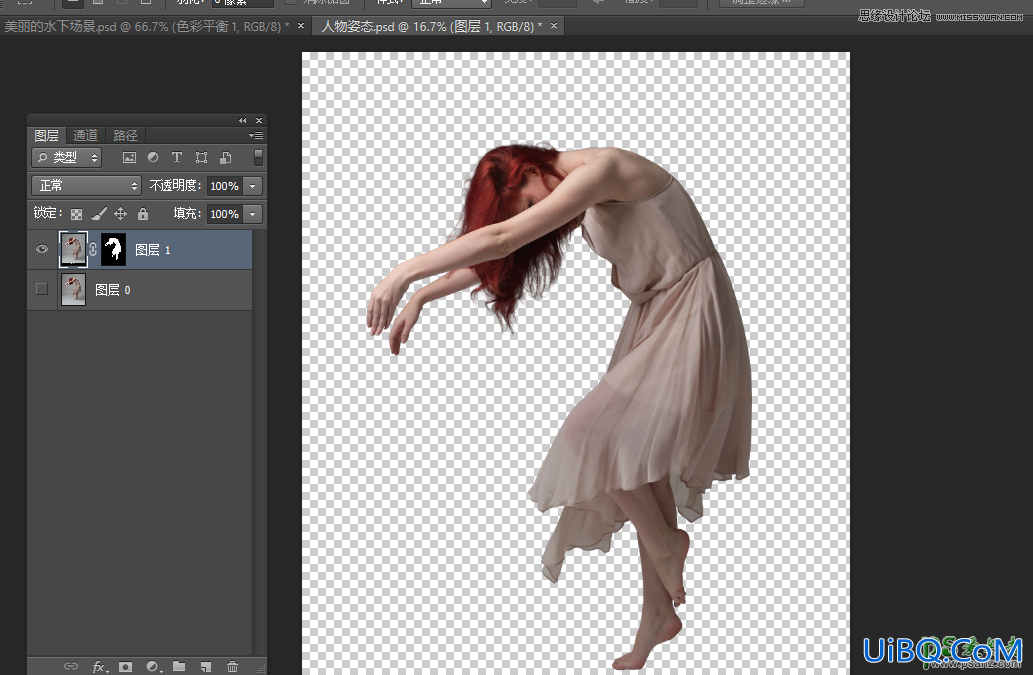Lock layer position

(x=121, y=214)
